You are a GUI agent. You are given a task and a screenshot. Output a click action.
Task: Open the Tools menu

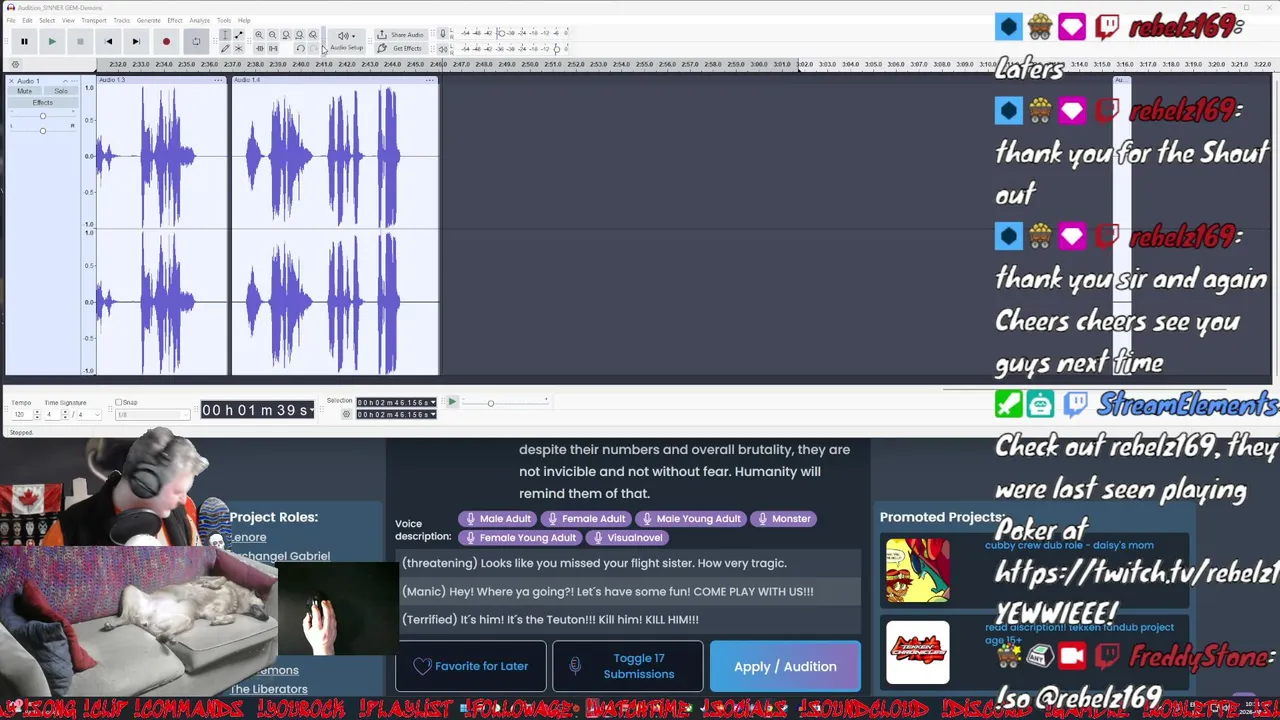click(224, 20)
